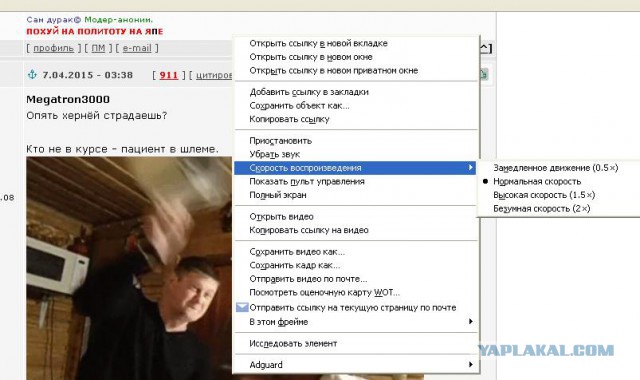640x380 pixels.
Task: Expand 'Скорость воспроизведения' submenu
Action: 355,168
